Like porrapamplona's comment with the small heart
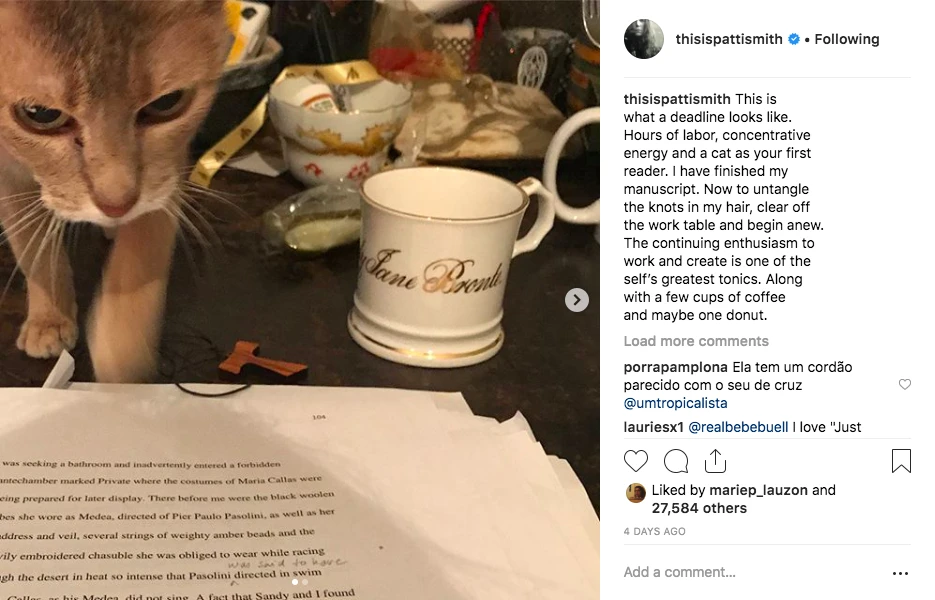The image size is (935, 600). click(x=905, y=384)
